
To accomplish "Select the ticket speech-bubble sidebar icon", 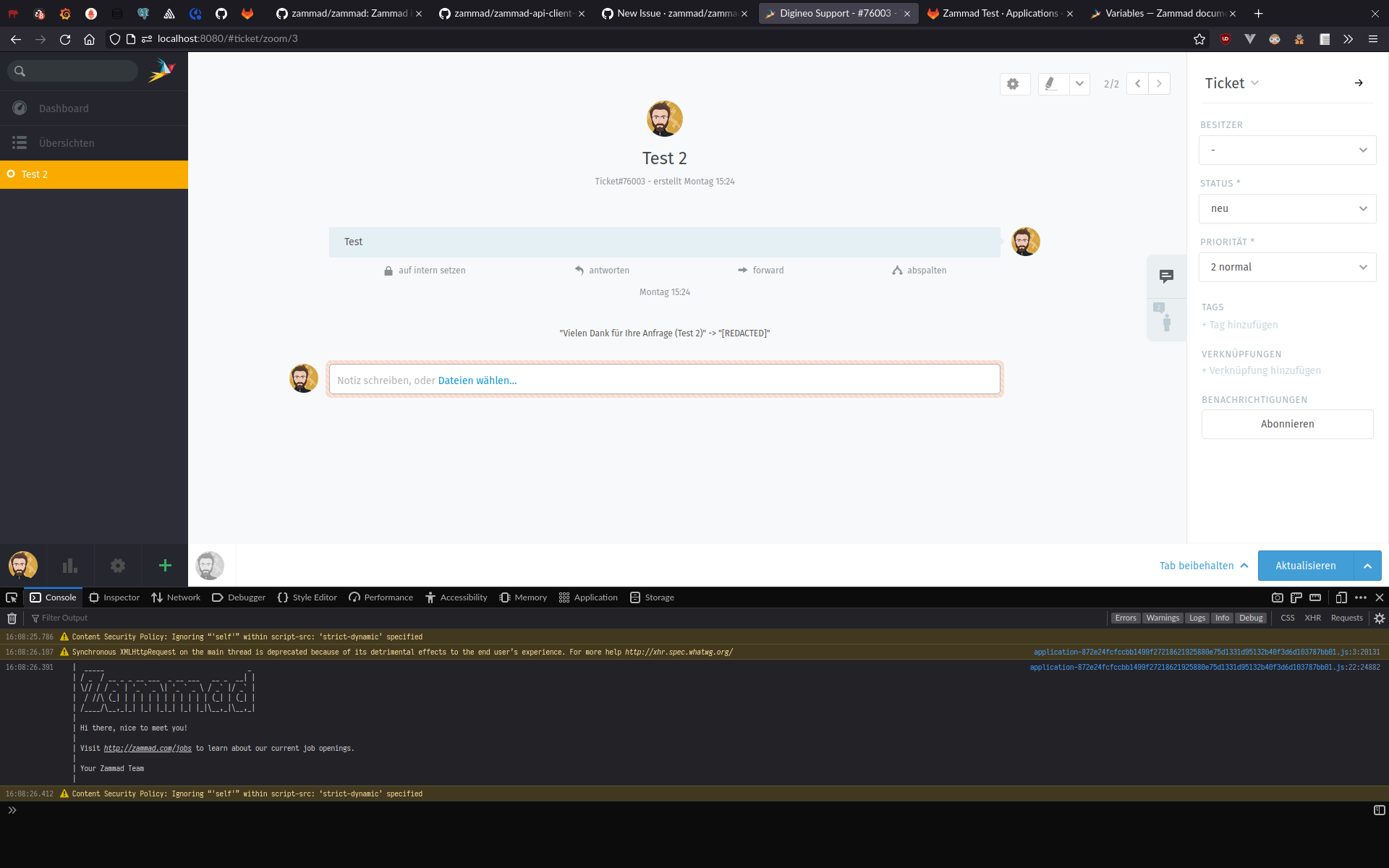I will pyautogui.click(x=1165, y=276).
